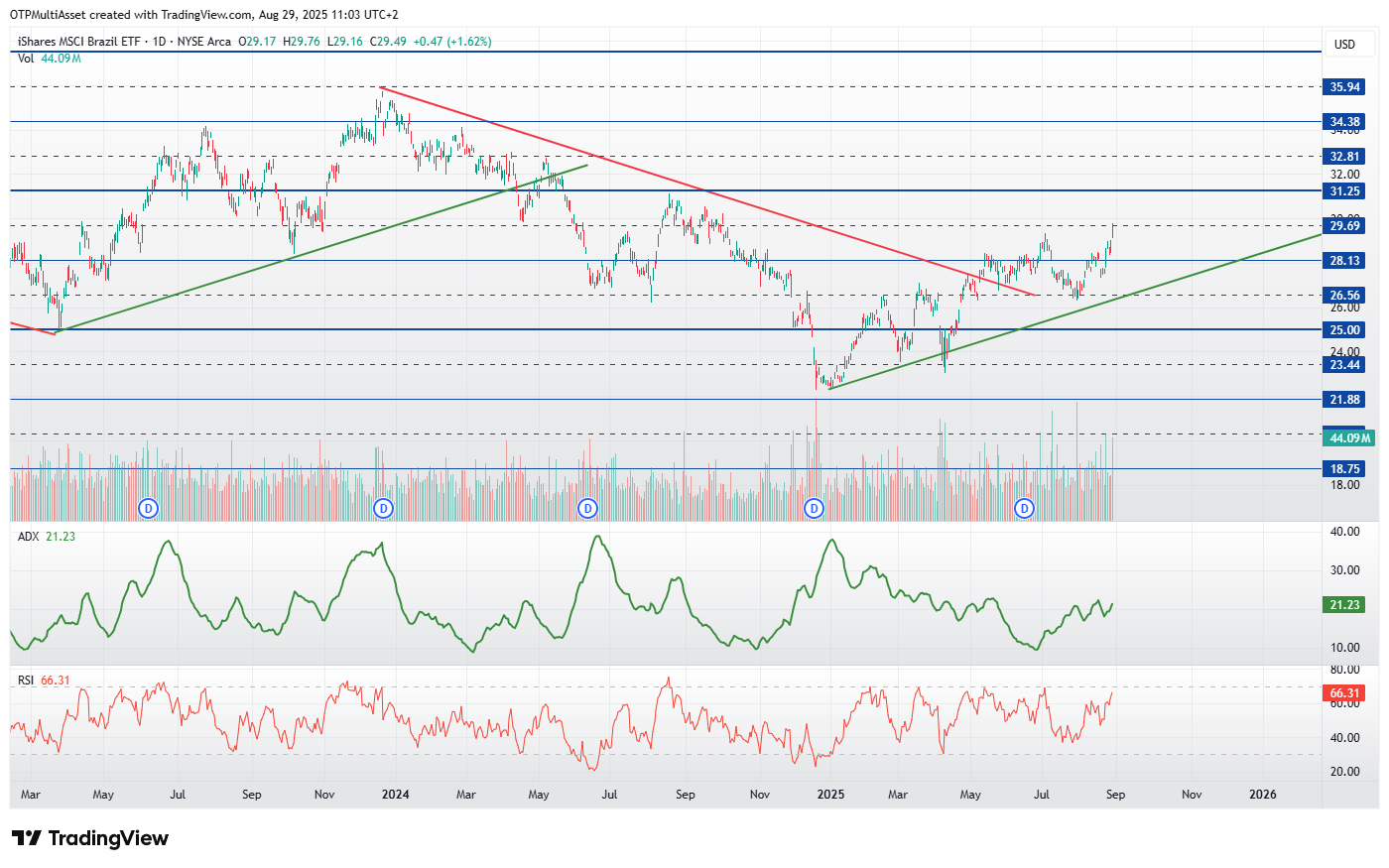1389x868 pixels.
Task: Select the RSI 66.31 indicator legend
Action: [44, 681]
